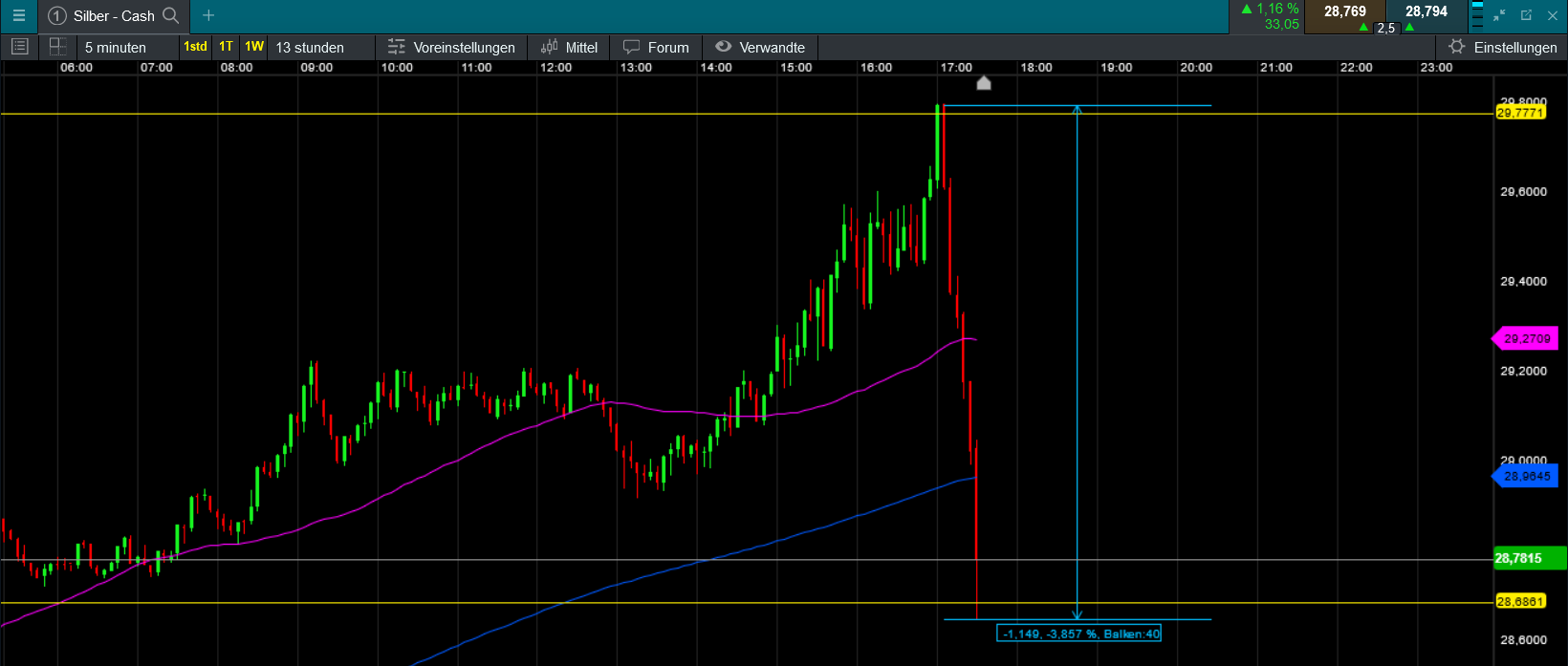This screenshot has width=1568, height=666.
Task: Click the circled number 1 chart icon
Action: pos(56,15)
